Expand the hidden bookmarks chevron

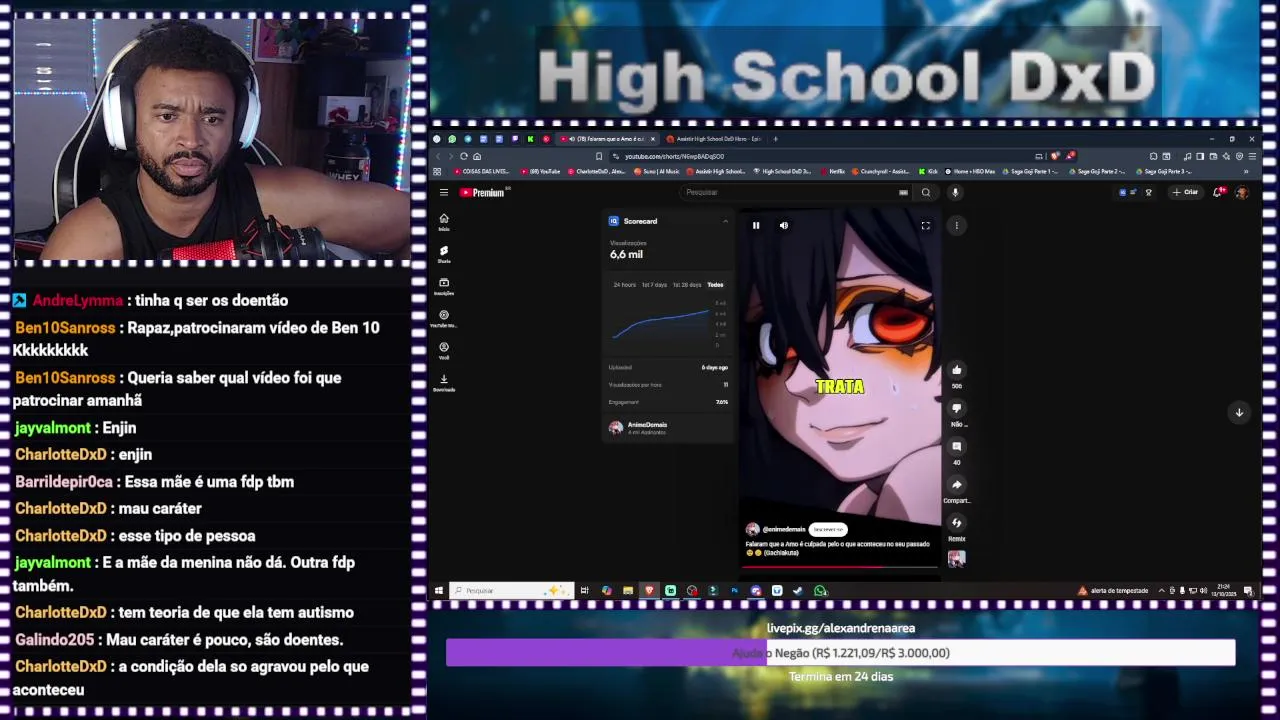tap(1246, 171)
